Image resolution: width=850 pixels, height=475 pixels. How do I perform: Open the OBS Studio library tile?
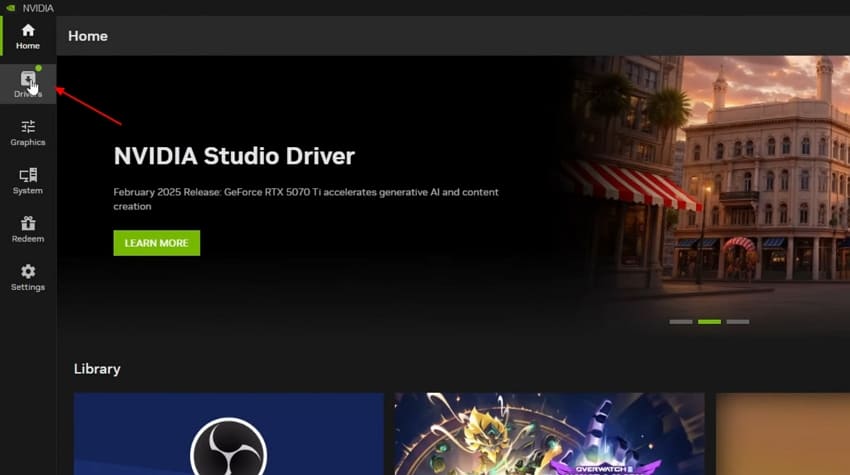229,434
